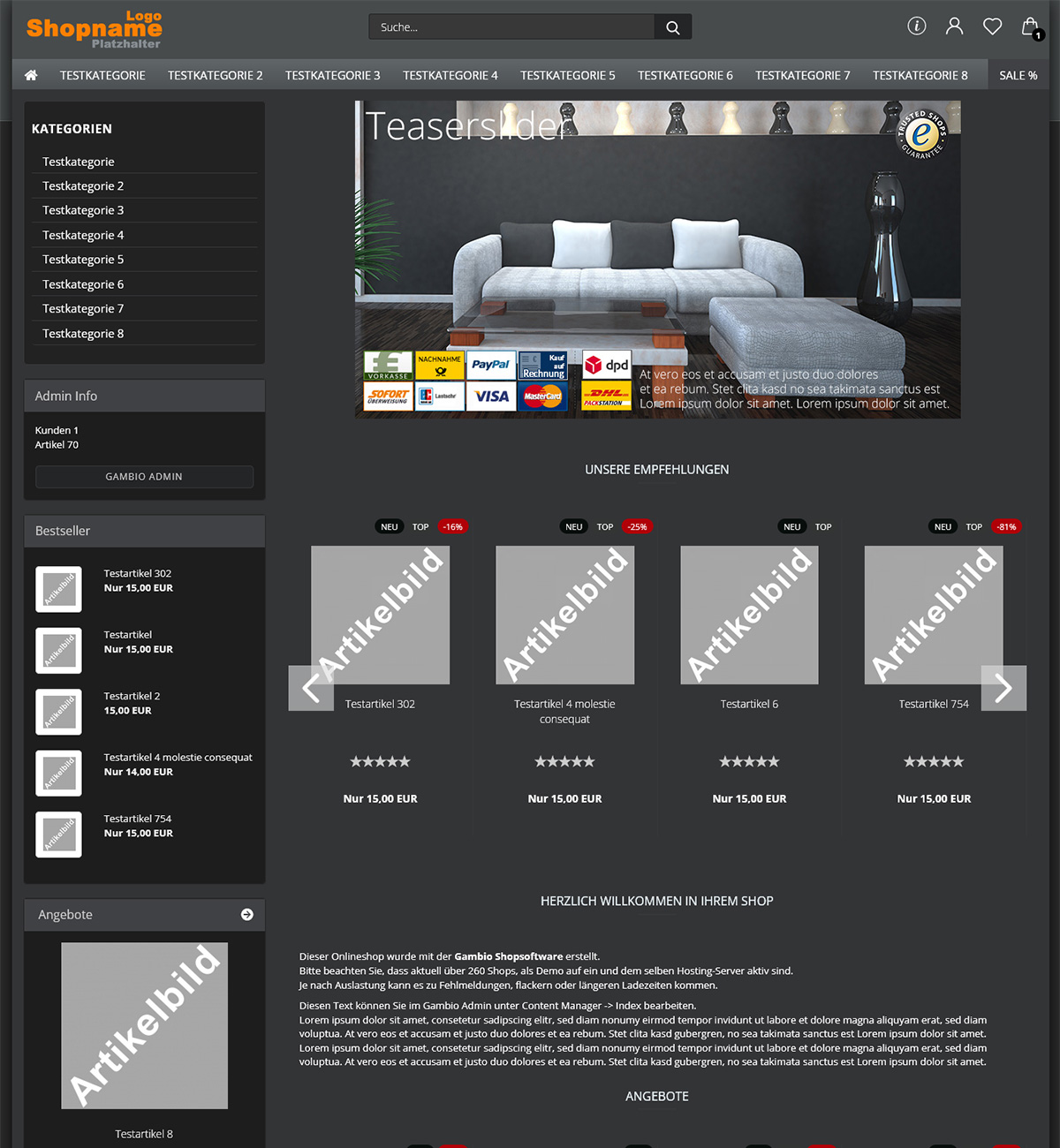Screen dimensions: 1060x1148
Task: Expand the Testkategorie 3 sidebar entry
Action: click(x=84, y=210)
